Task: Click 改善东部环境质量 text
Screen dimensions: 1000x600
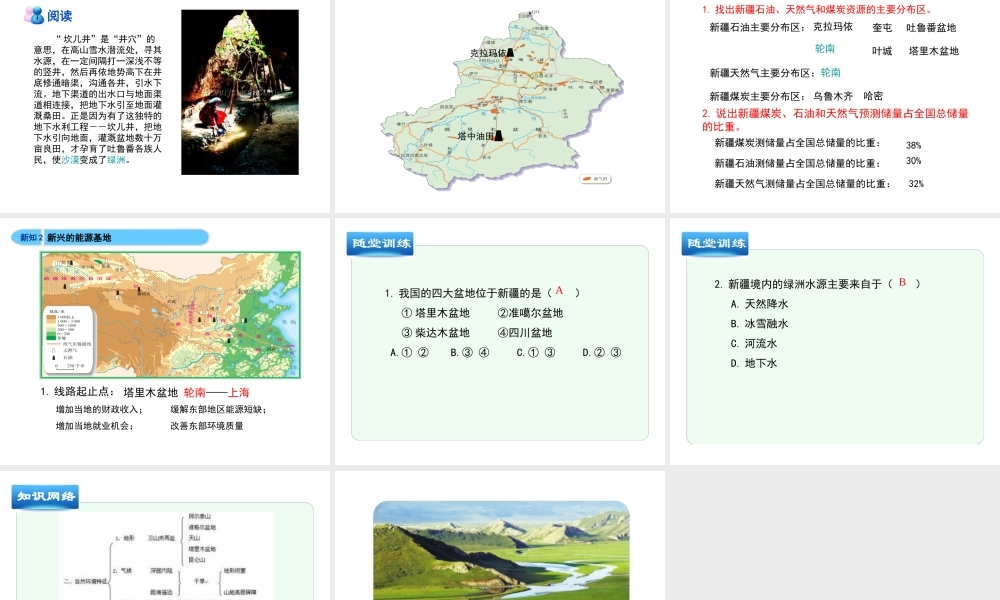Action: 207,426
